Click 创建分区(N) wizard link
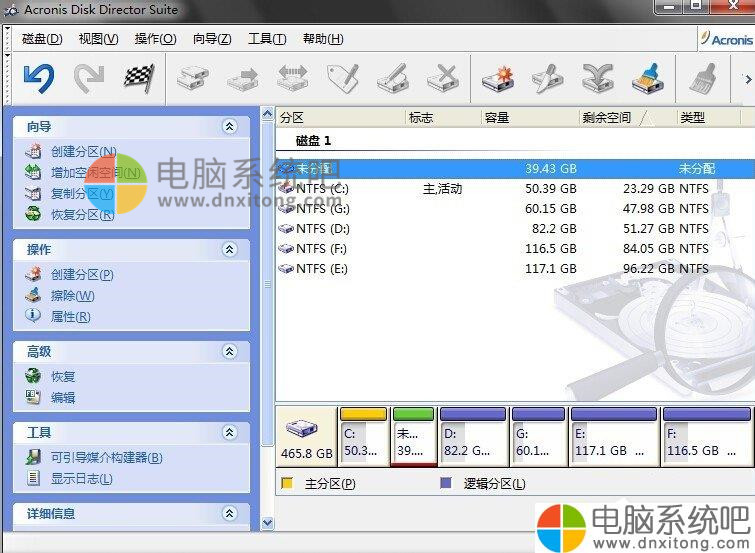 pyautogui.click(x=84, y=152)
